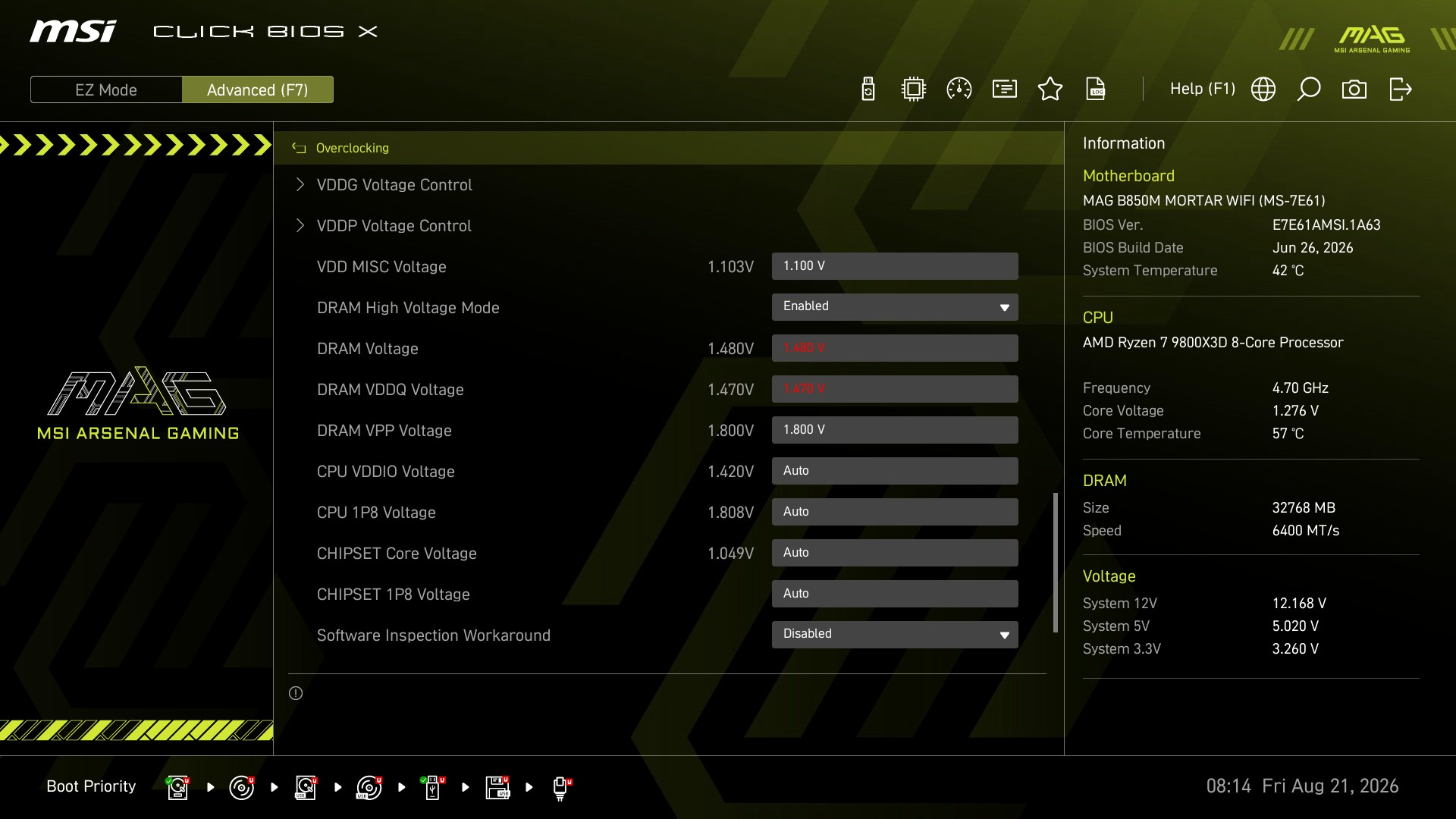1456x819 pixels.
Task: Click the CHIPSET 1P8 Voltage Auto field
Action: tap(895, 594)
